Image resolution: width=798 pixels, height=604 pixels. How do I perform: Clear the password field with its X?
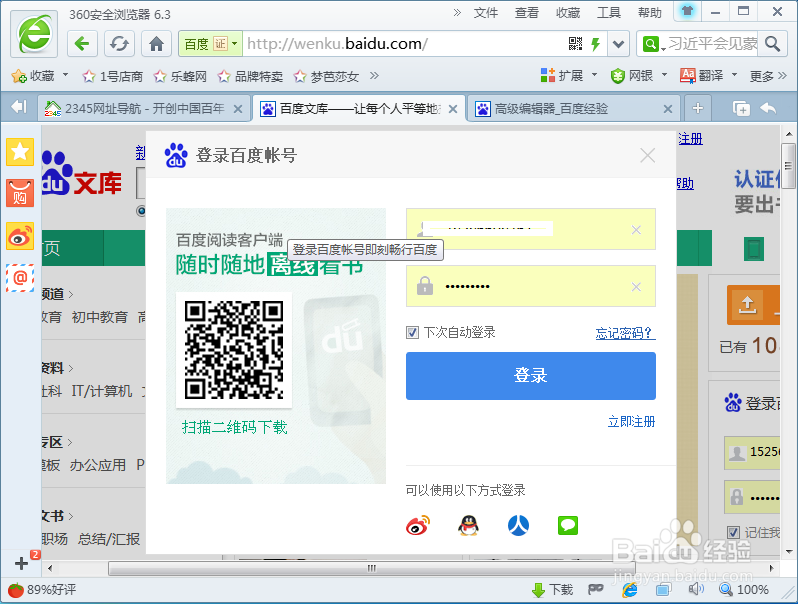636,287
